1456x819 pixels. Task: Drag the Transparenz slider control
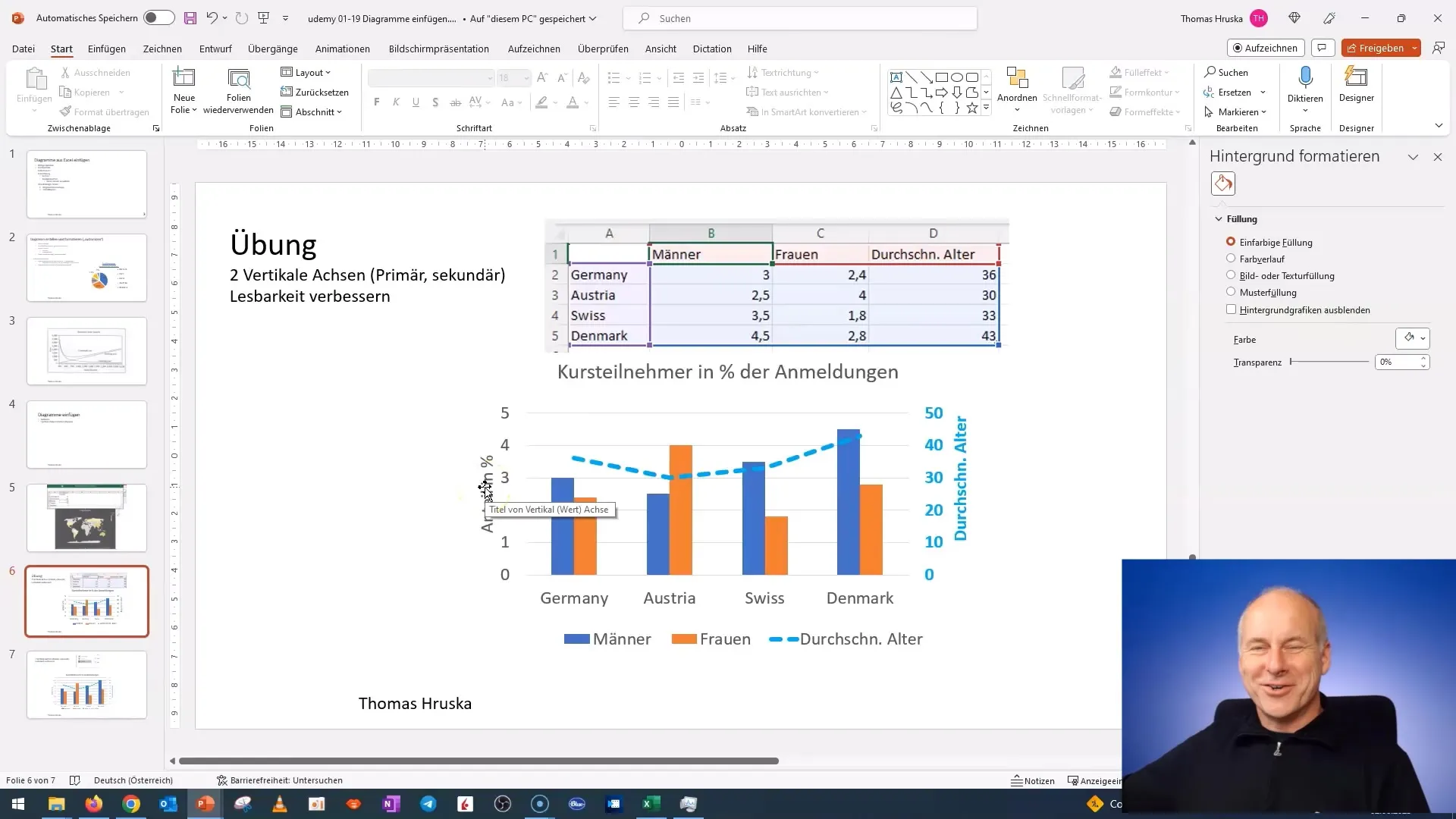point(1292,362)
